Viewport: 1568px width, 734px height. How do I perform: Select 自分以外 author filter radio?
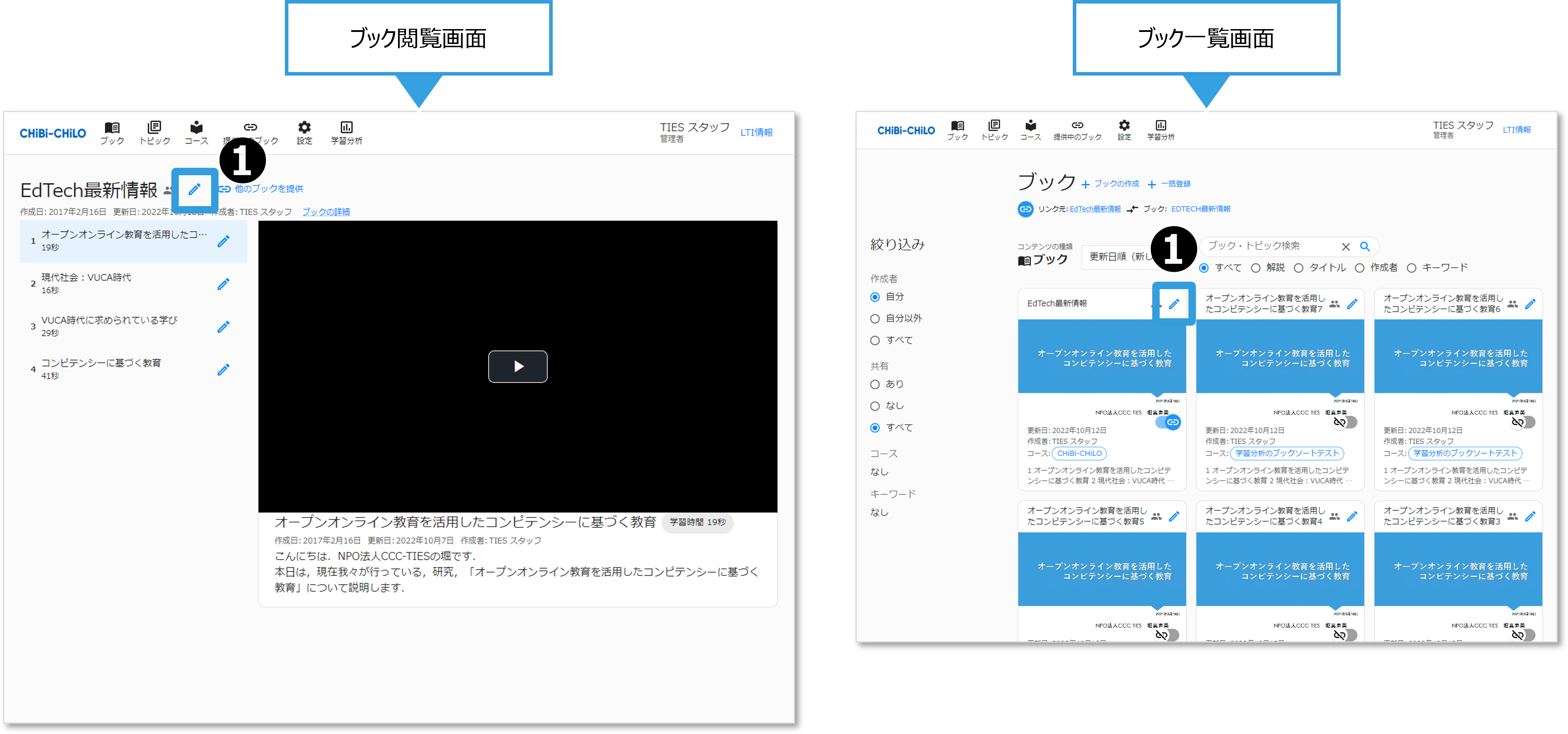coord(875,318)
